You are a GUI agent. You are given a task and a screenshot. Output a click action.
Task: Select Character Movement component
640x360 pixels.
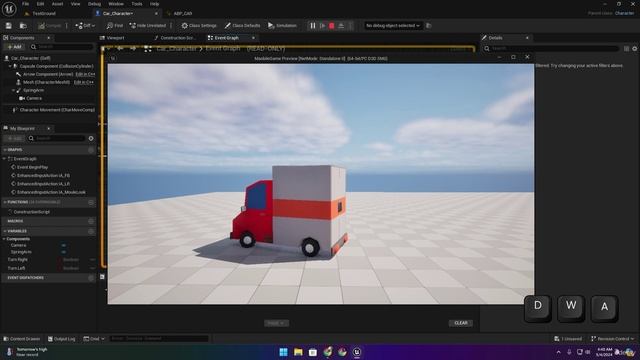click(57, 110)
